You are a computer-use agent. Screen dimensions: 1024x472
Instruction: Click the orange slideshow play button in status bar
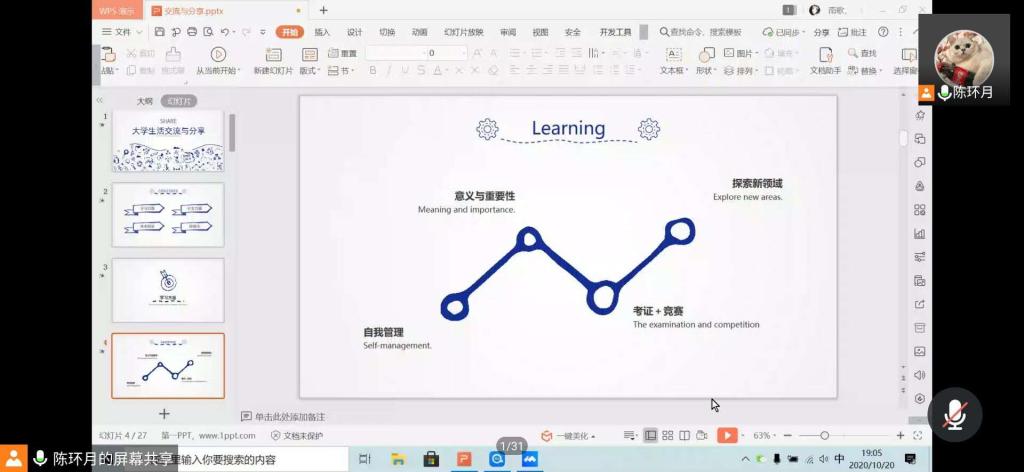pos(727,435)
